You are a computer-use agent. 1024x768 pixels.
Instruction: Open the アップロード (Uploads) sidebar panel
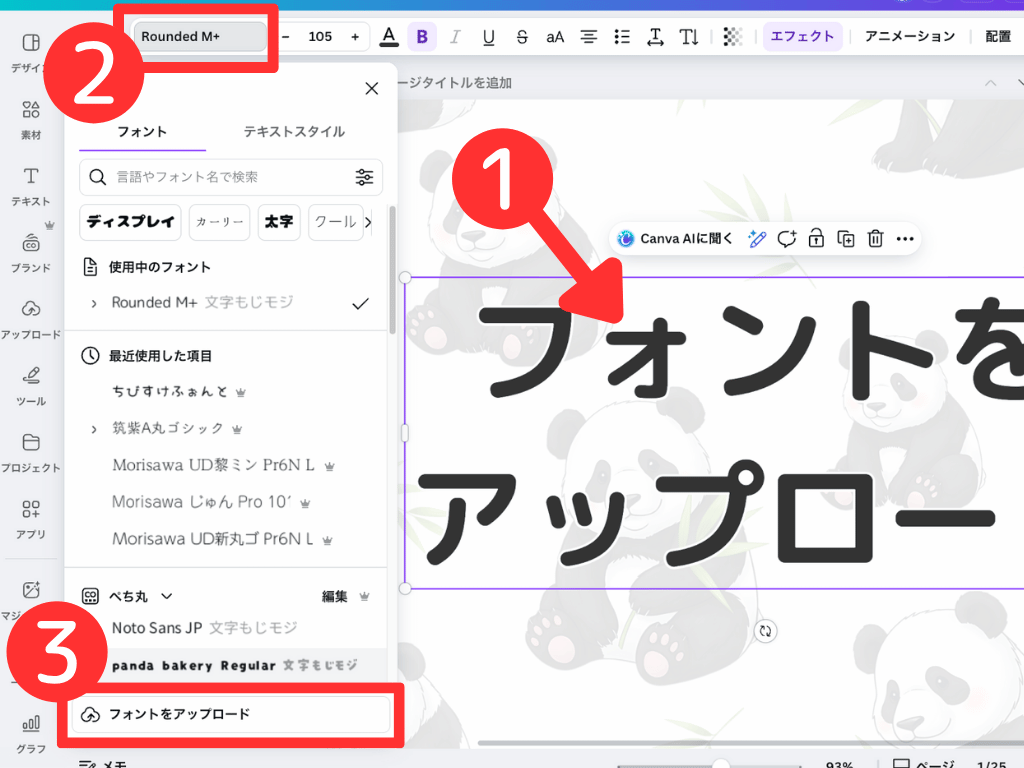(30, 315)
